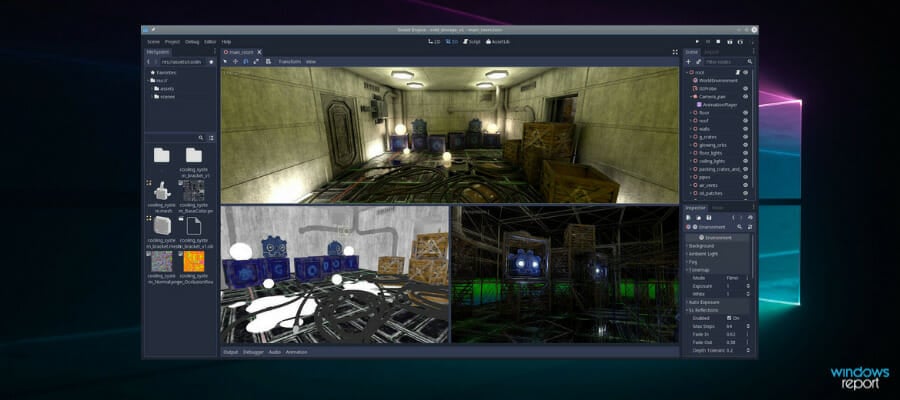This screenshot has height=400, width=900.
Task: Open the script attached to root node
Action: pyautogui.click(x=738, y=73)
